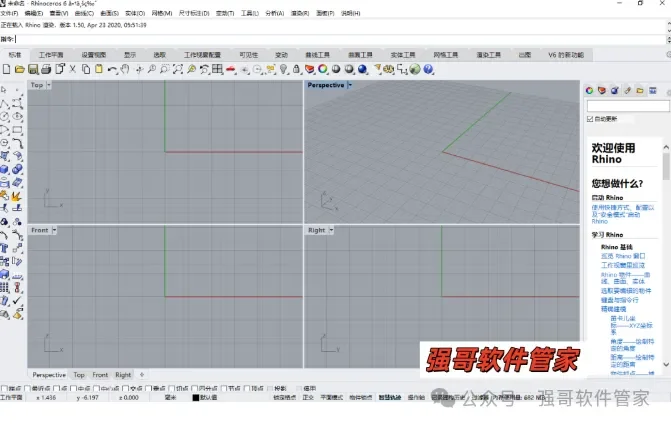The height and width of the screenshot is (425, 671).
Task: Enable the 切点 osnap checkbox
Action: point(172,389)
